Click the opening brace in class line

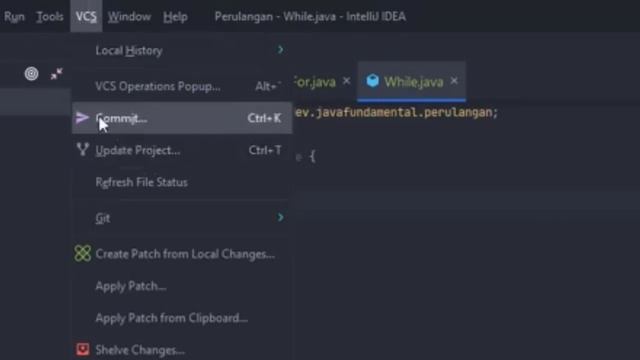(312, 156)
